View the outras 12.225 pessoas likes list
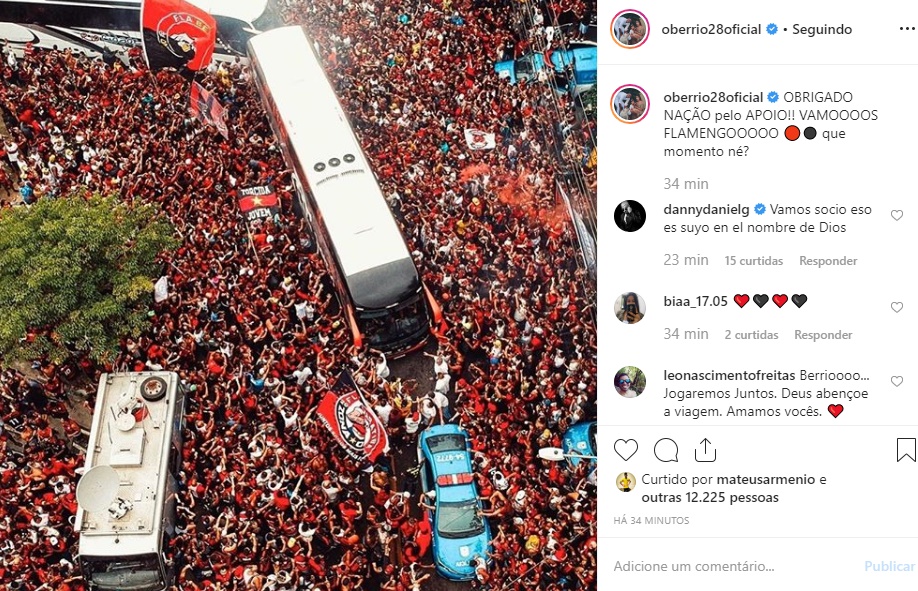 (710, 498)
